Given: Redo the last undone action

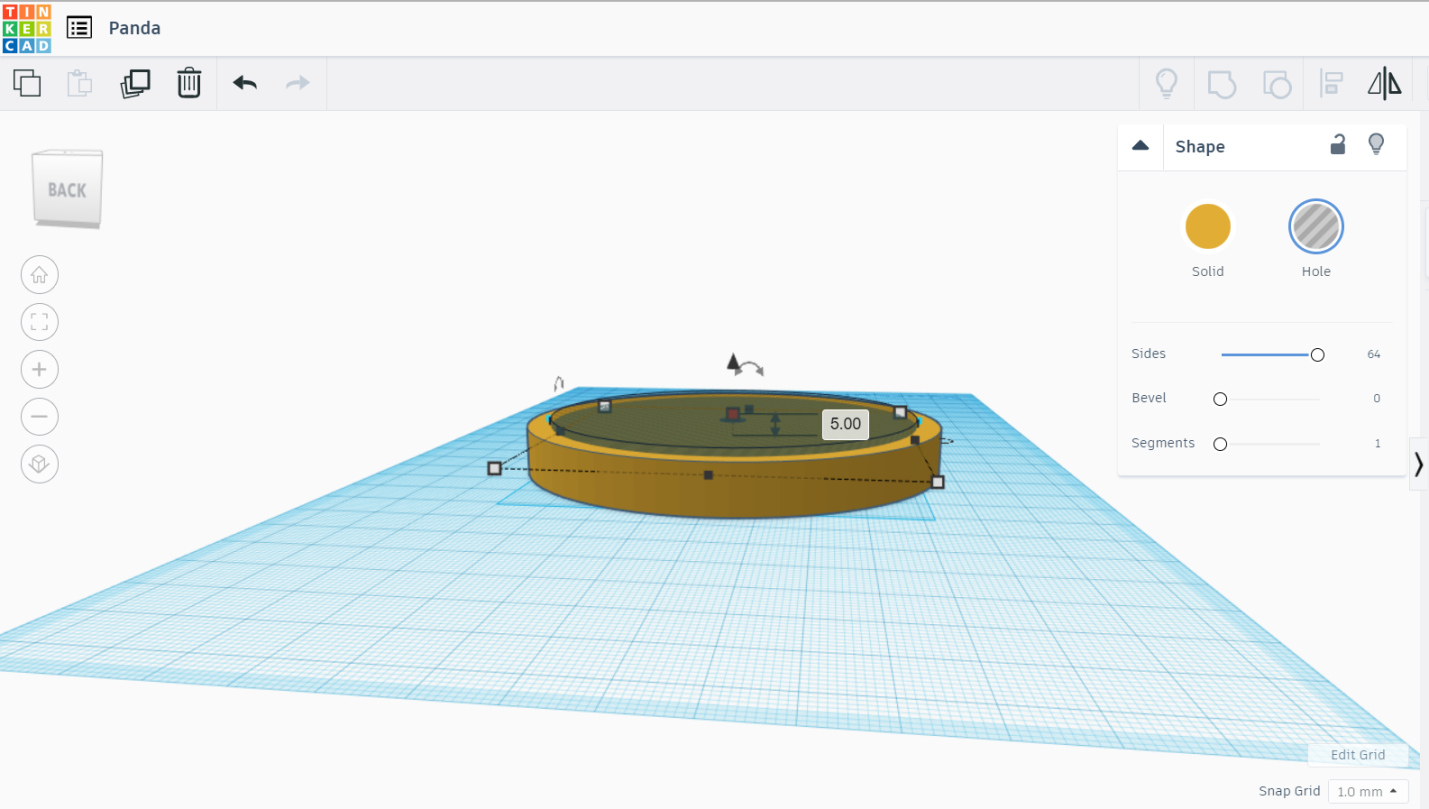Looking at the screenshot, I should pyautogui.click(x=298, y=83).
